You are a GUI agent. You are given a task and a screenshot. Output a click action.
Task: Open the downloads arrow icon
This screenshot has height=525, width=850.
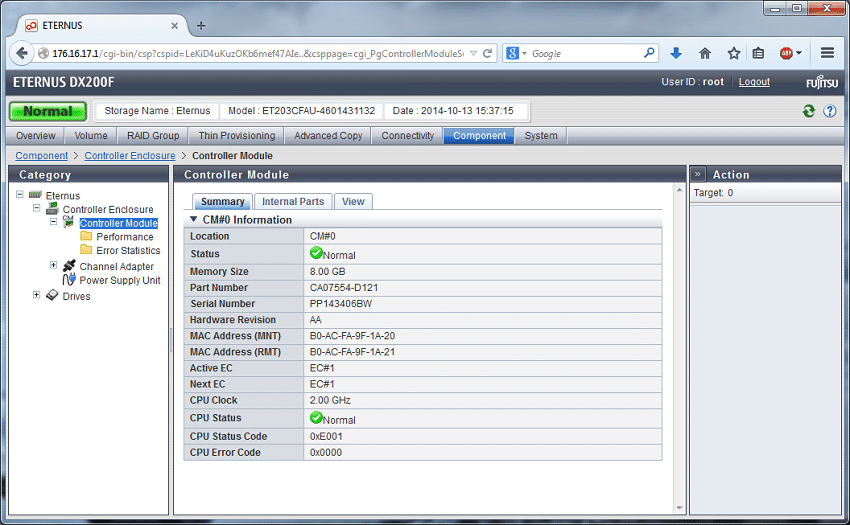pos(675,53)
